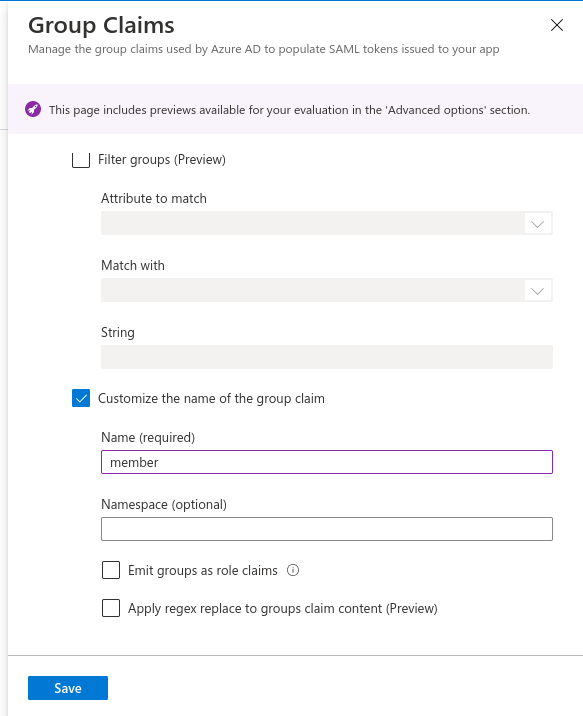583x716 pixels.
Task: Close the Group Claims panel
Action: tap(557, 25)
